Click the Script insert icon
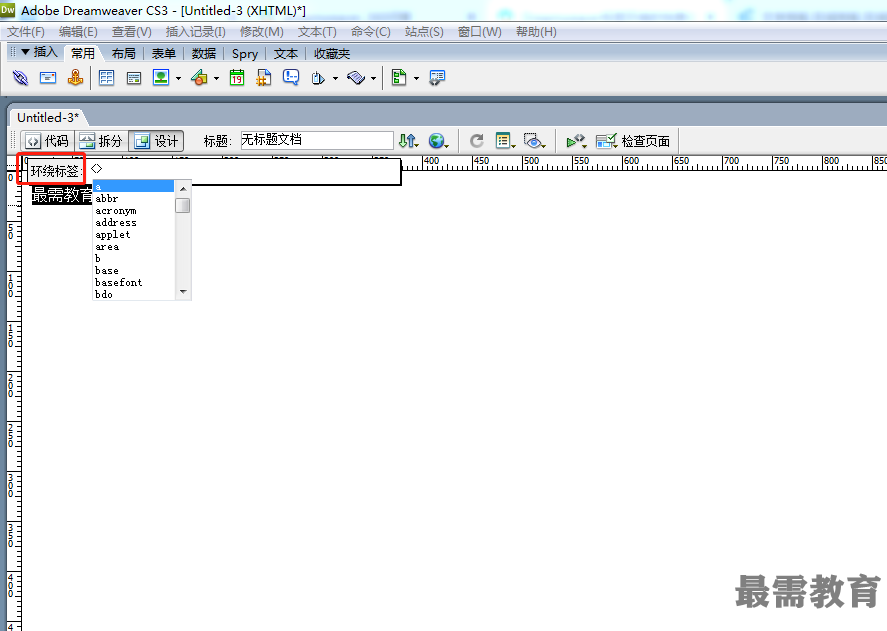Image resolution: width=887 pixels, height=631 pixels. pyautogui.click(x=356, y=78)
